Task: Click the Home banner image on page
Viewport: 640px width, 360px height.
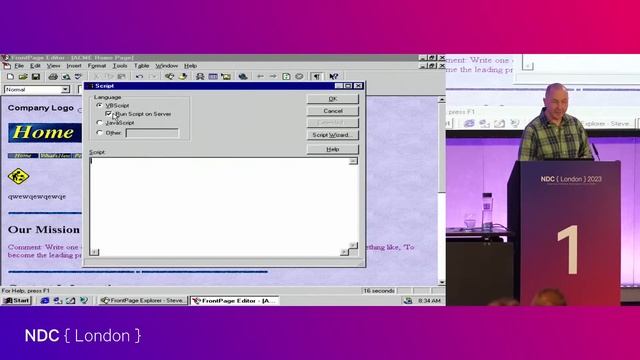Action: pyautogui.click(x=44, y=133)
